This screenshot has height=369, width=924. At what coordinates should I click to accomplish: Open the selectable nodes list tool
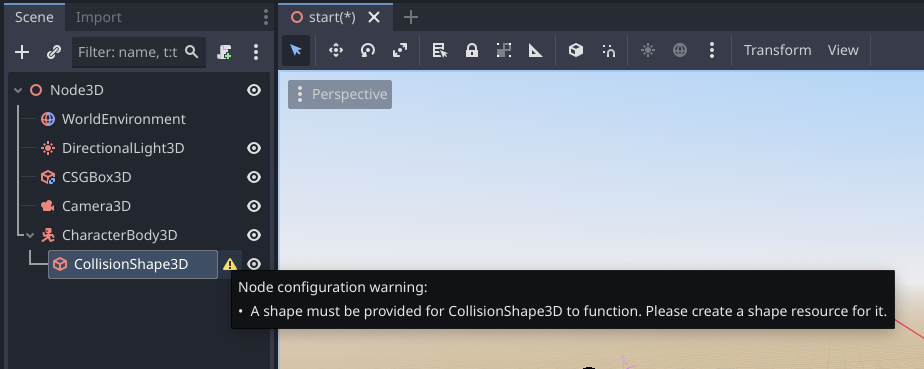[x=440, y=50]
